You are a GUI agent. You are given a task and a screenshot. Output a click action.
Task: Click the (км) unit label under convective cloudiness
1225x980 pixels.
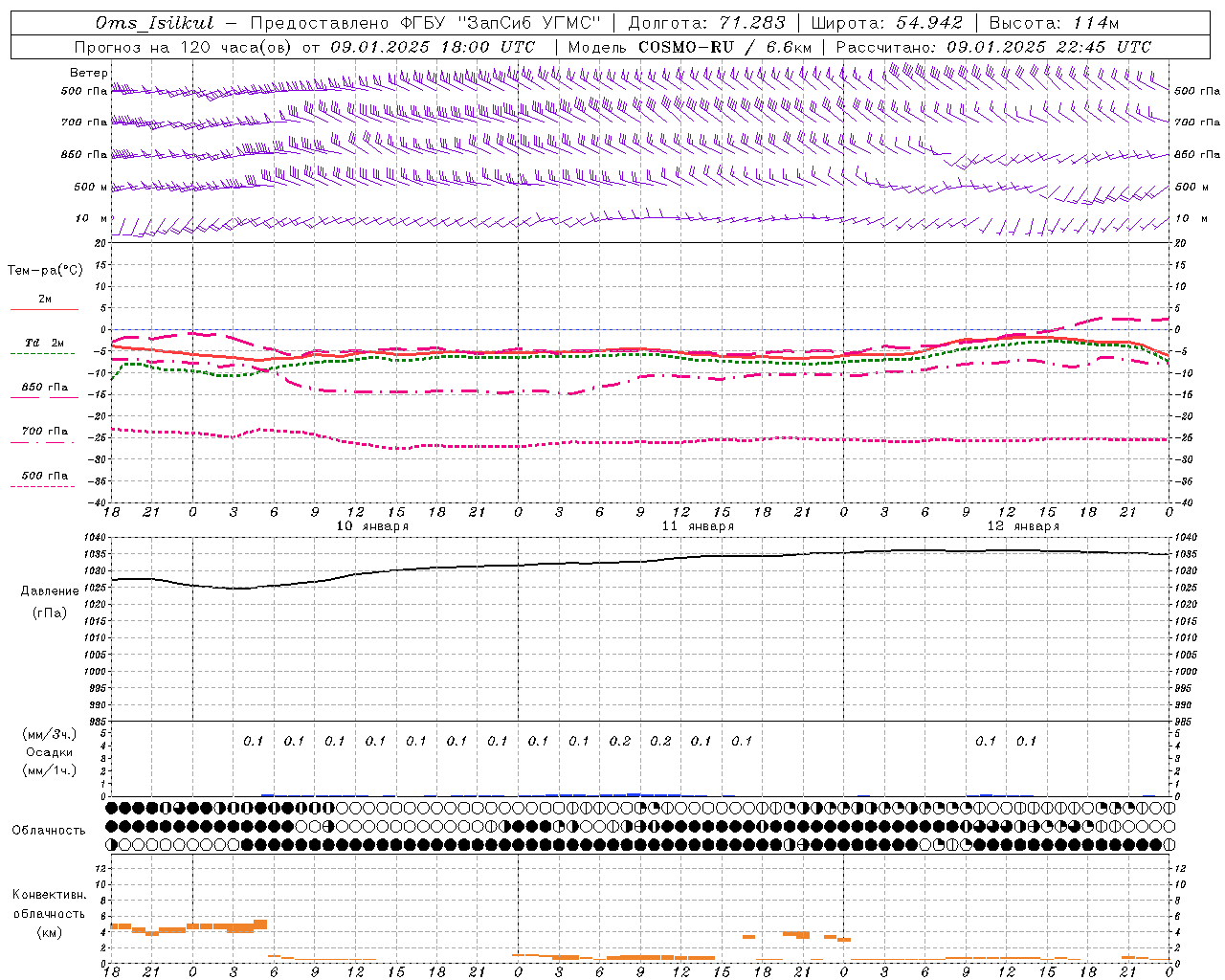pyautogui.click(x=49, y=932)
